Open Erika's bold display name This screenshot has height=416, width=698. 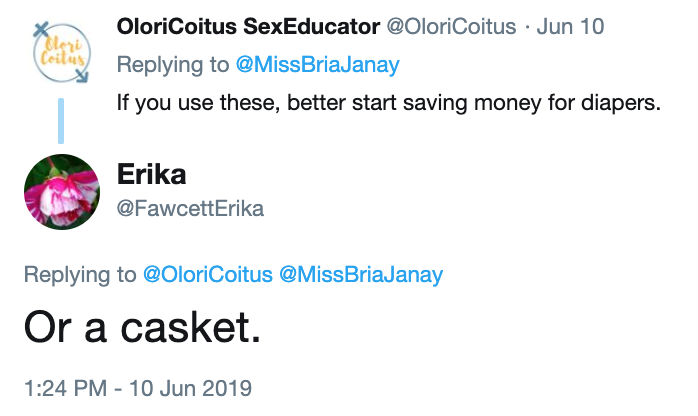(x=152, y=174)
